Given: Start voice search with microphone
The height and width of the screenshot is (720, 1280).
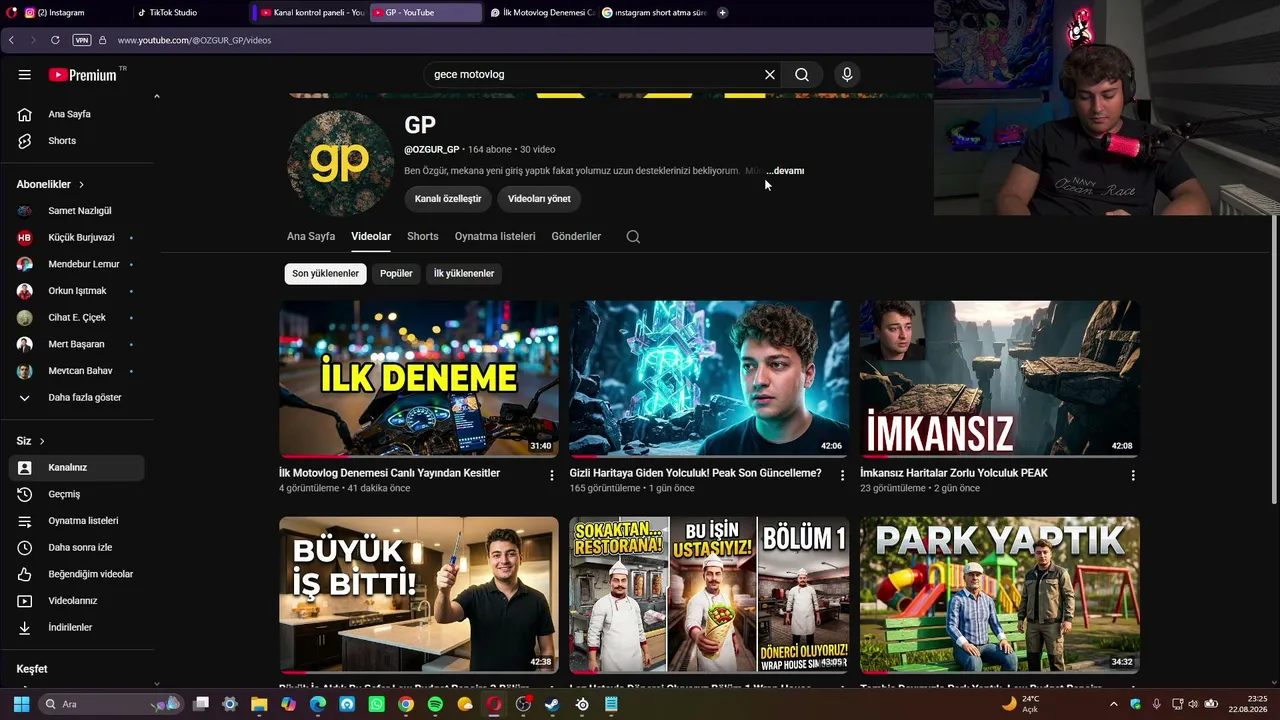Looking at the screenshot, I should click(x=847, y=75).
